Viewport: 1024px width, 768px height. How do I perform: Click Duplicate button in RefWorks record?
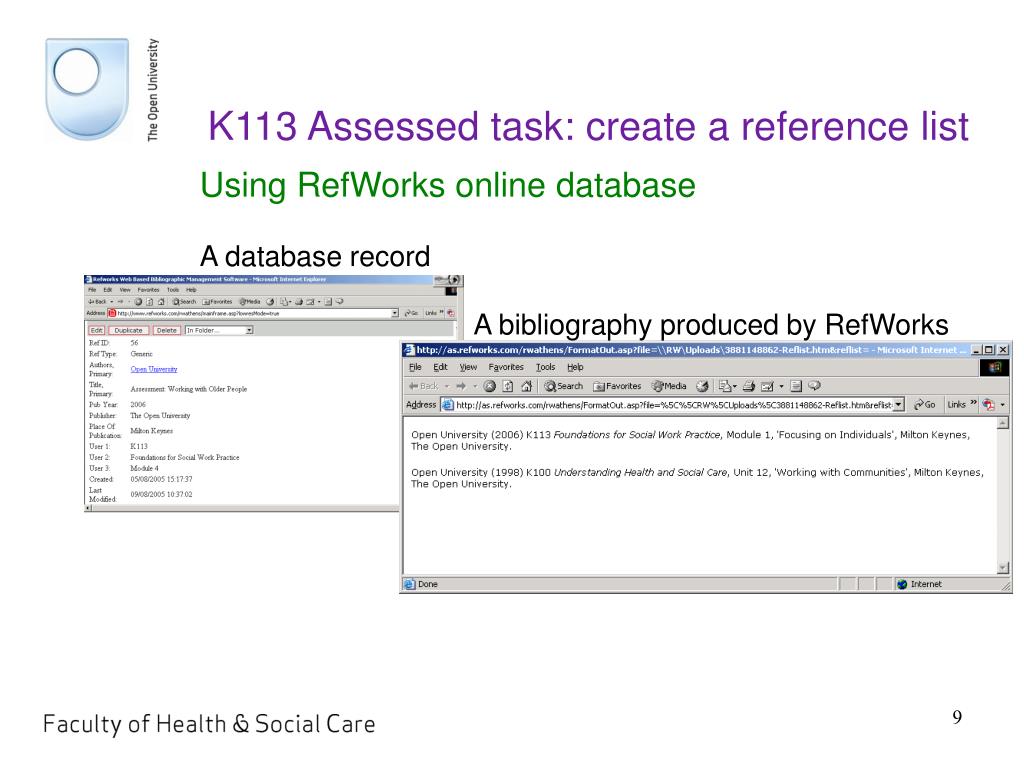point(129,330)
